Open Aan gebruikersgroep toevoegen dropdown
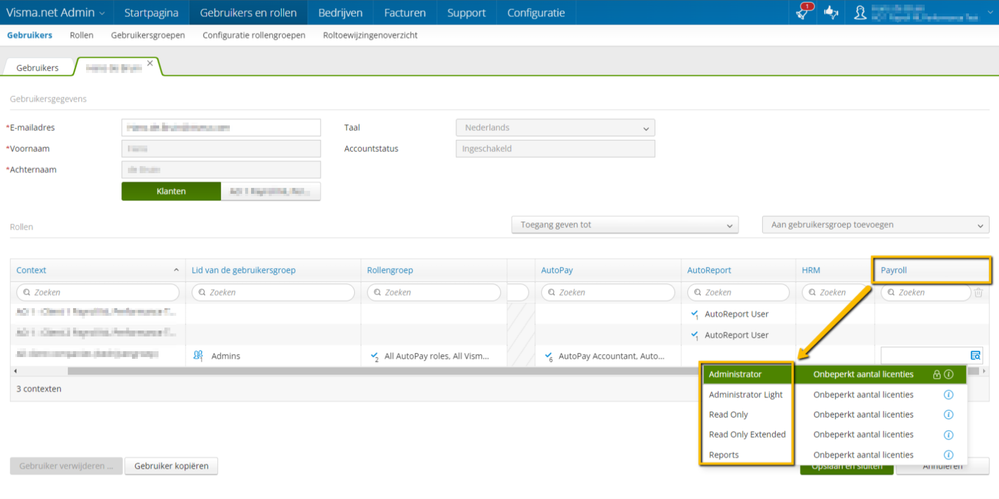999x499 pixels. (x=875, y=225)
